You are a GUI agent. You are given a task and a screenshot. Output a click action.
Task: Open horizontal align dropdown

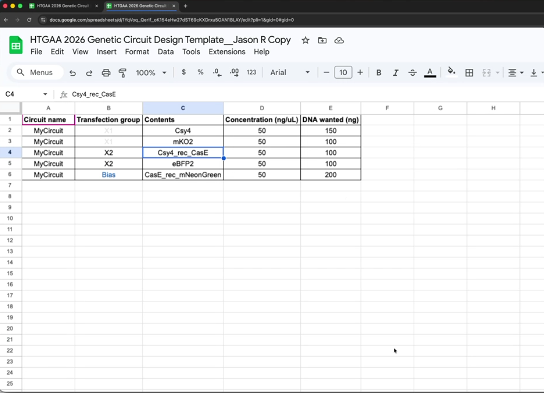[516, 72]
